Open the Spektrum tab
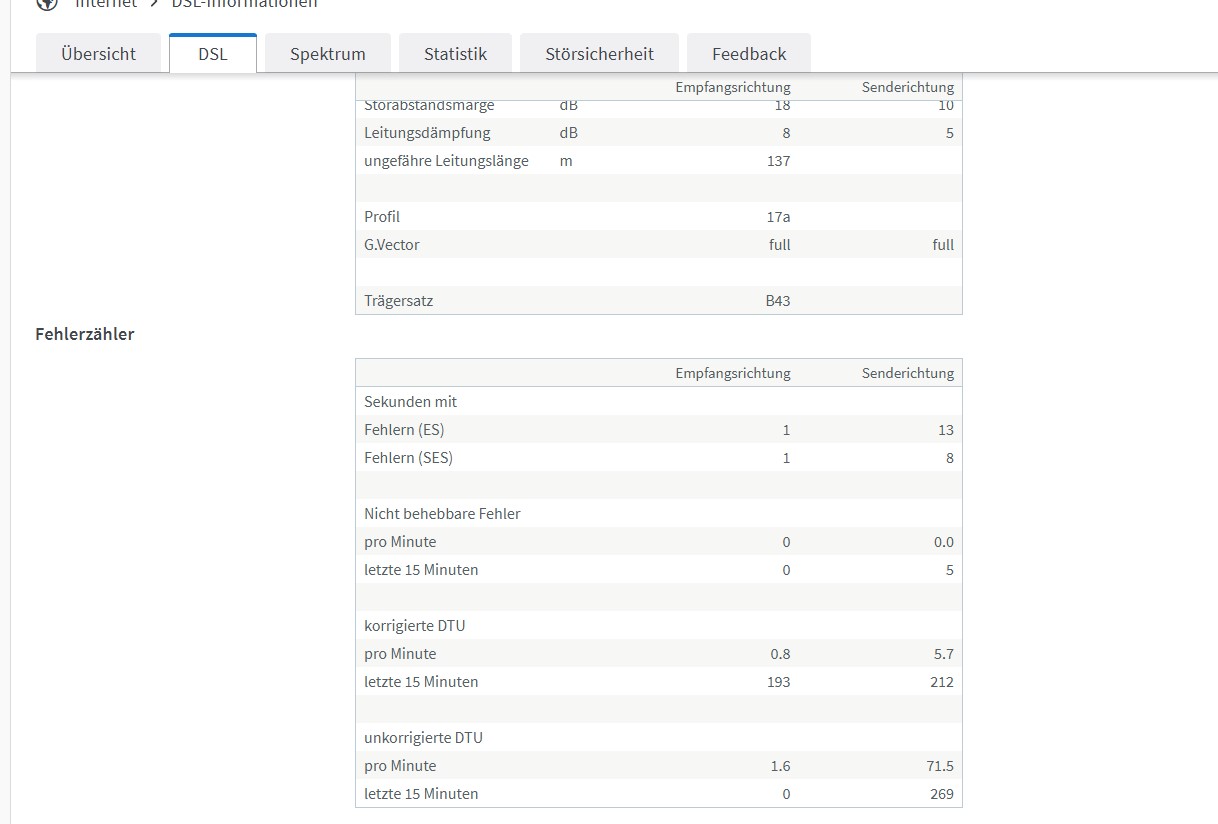 click(328, 54)
